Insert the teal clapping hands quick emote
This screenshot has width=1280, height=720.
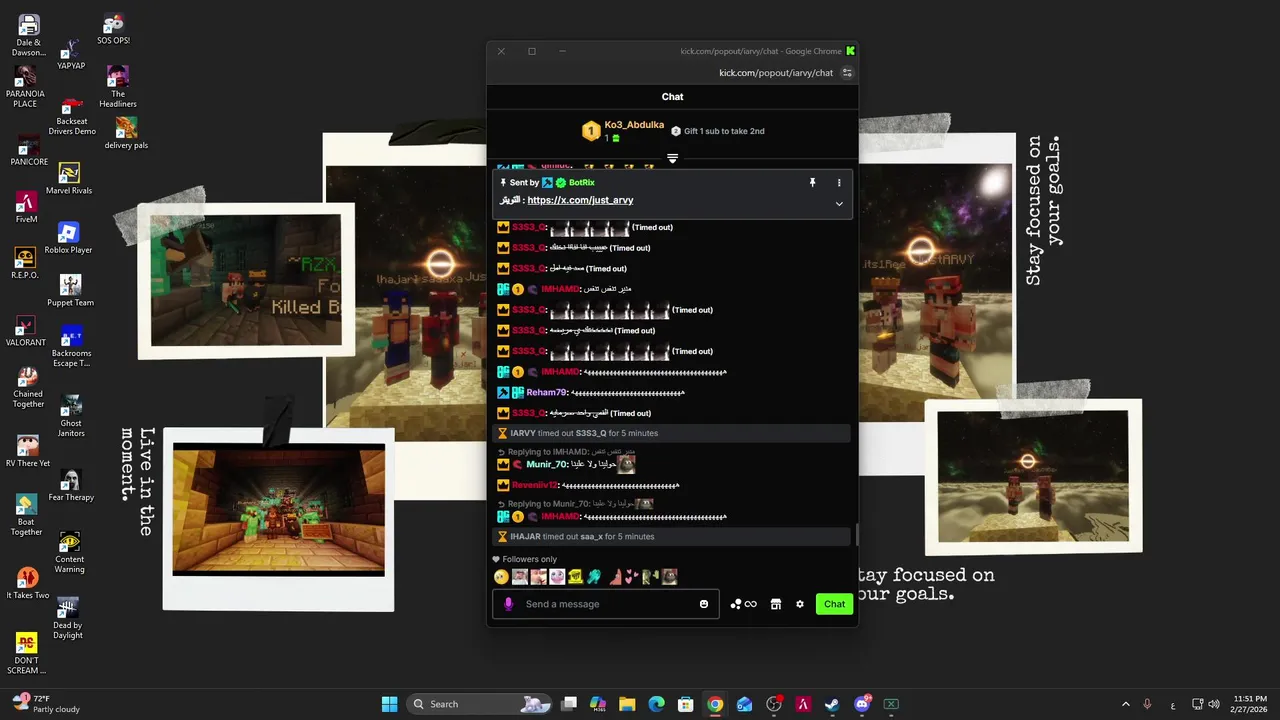point(594,577)
